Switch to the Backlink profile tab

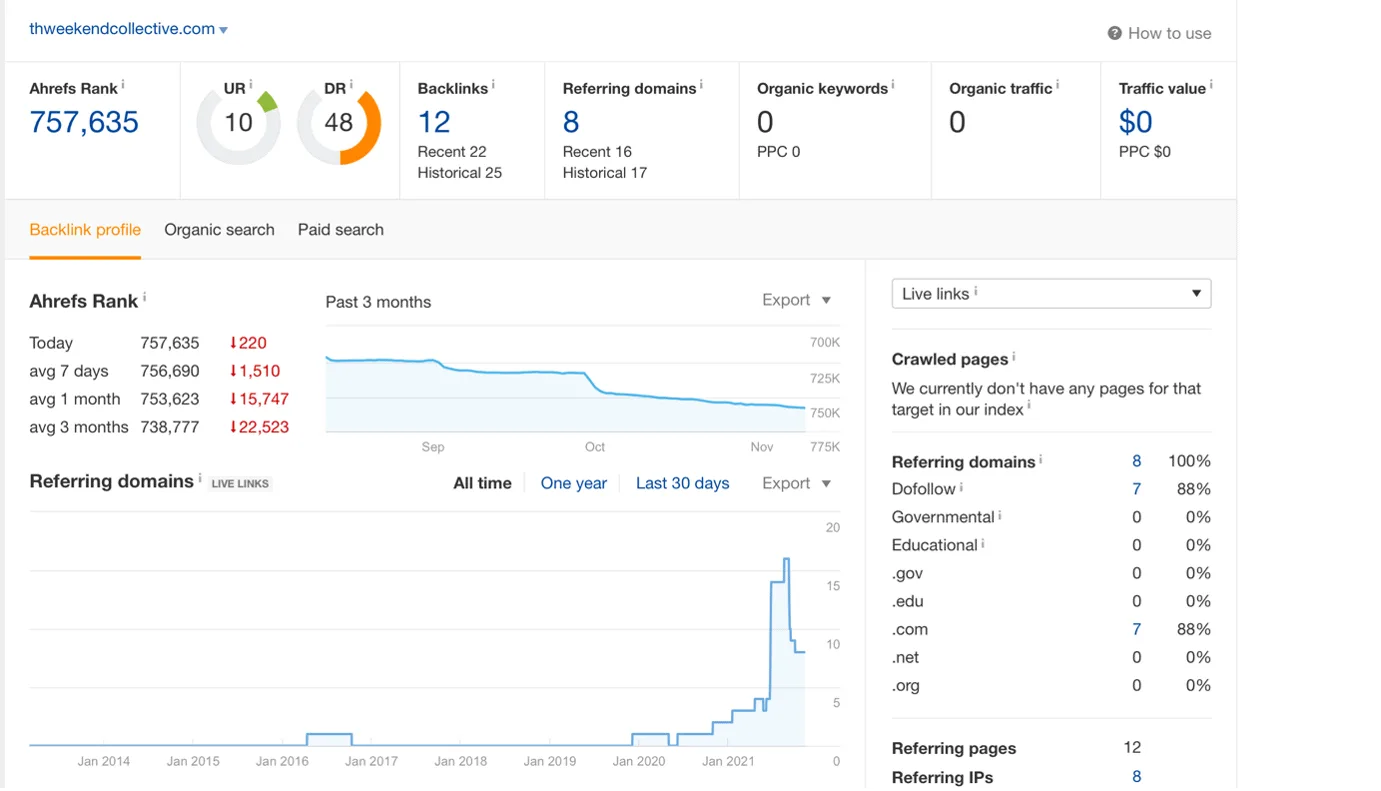(85, 230)
